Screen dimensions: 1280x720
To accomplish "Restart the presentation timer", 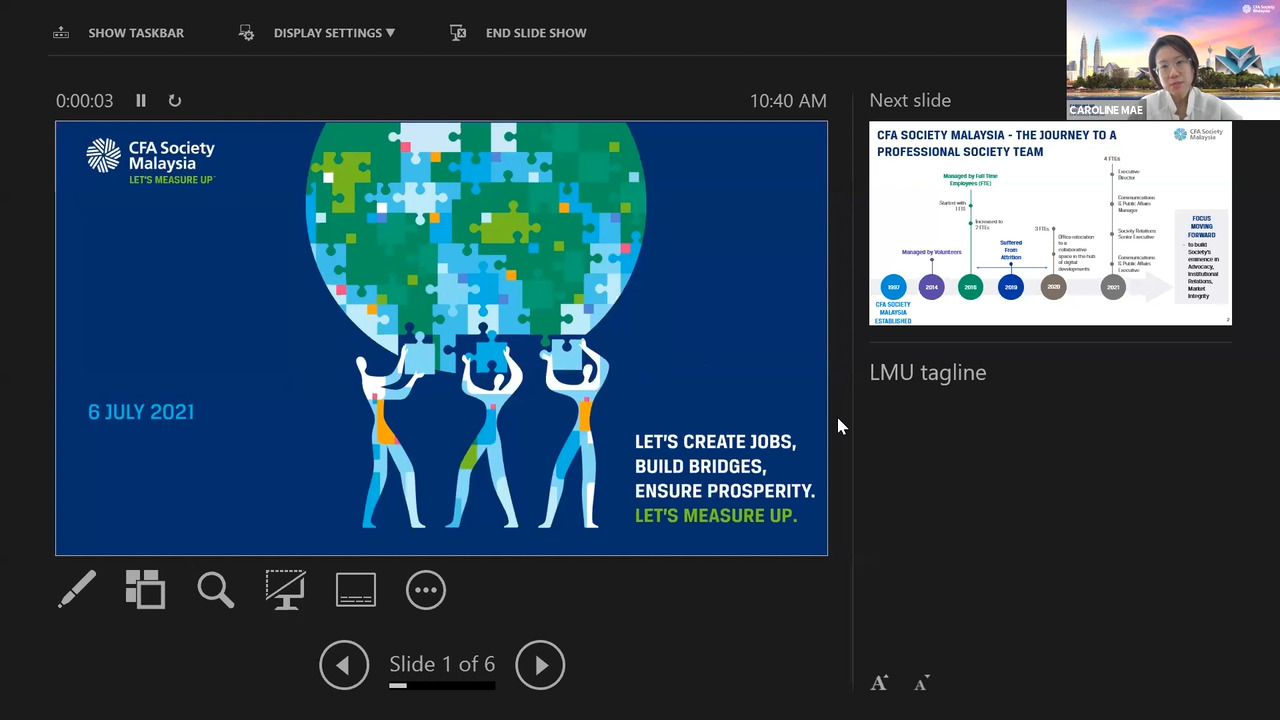I will (175, 101).
